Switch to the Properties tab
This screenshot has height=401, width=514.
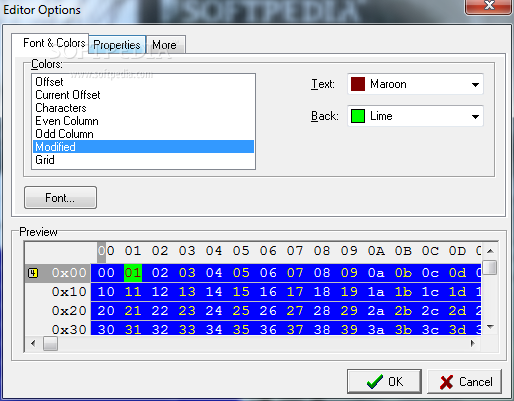(x=117, y=45)
